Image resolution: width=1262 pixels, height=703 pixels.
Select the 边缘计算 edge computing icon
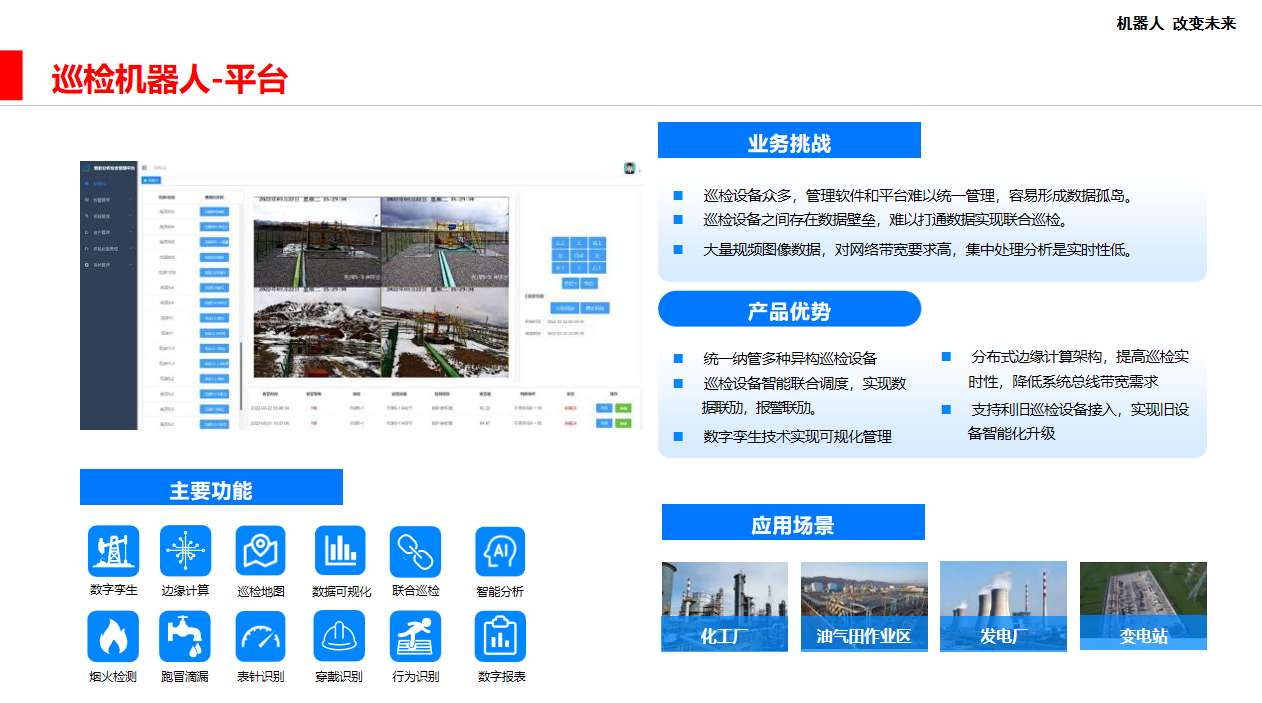click(x=185, y=551)
